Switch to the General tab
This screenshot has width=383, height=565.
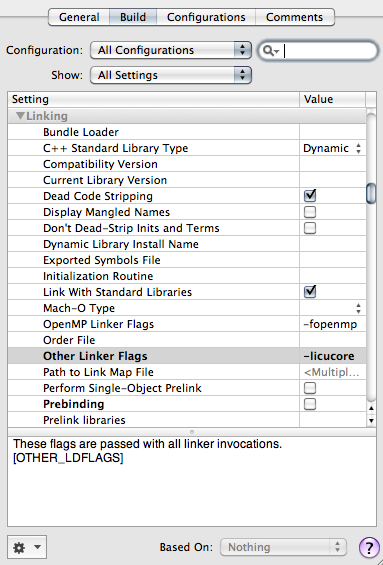coord(79,17)
